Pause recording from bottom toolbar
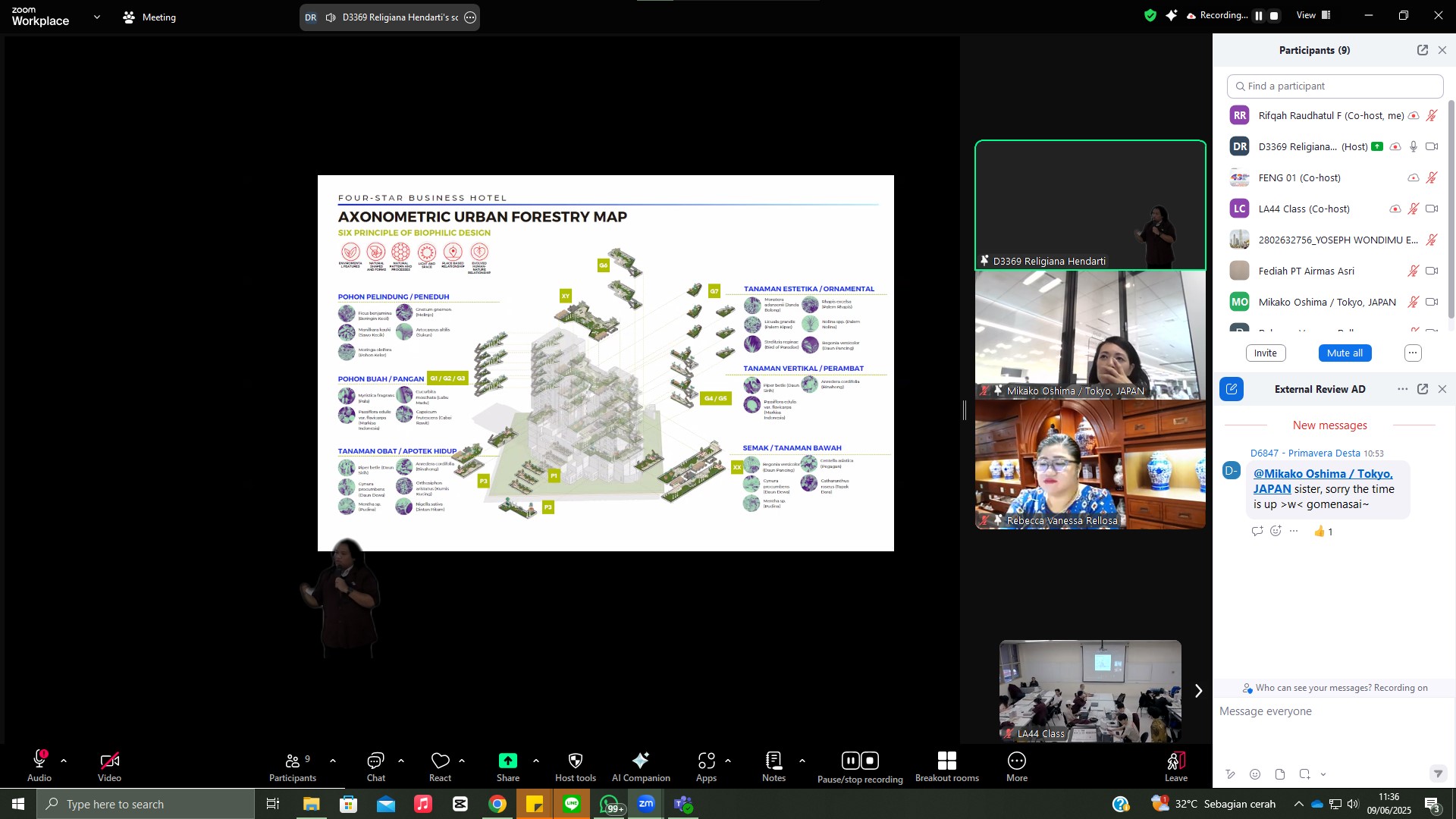The image size is (1456, 819). click(x=851, y=761)
